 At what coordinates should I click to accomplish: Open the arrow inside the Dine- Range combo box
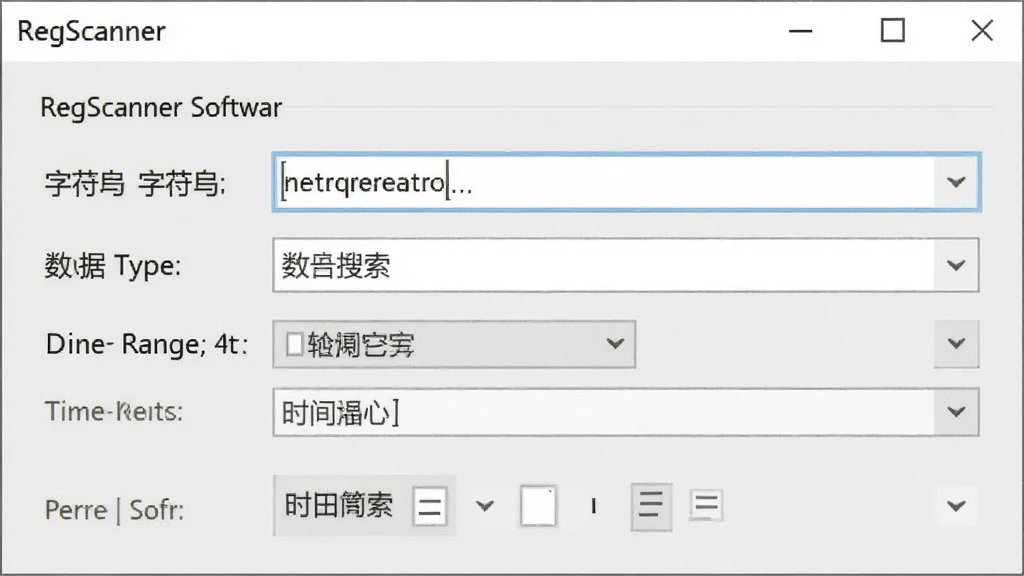[x=615, y=344]
